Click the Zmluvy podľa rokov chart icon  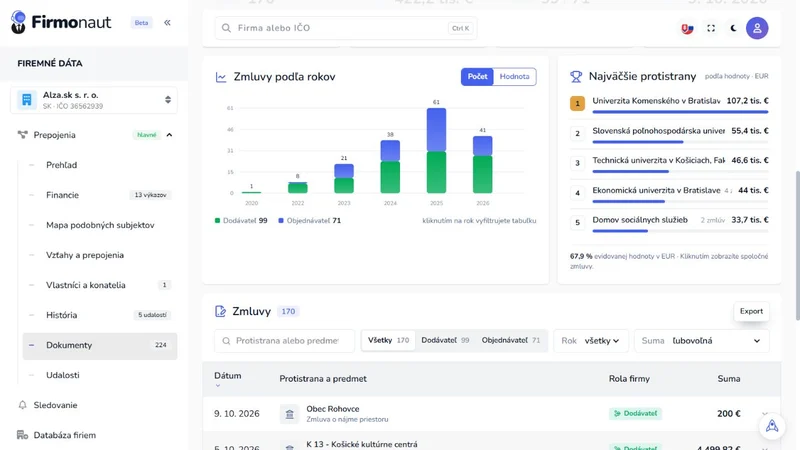click(221, 77)
